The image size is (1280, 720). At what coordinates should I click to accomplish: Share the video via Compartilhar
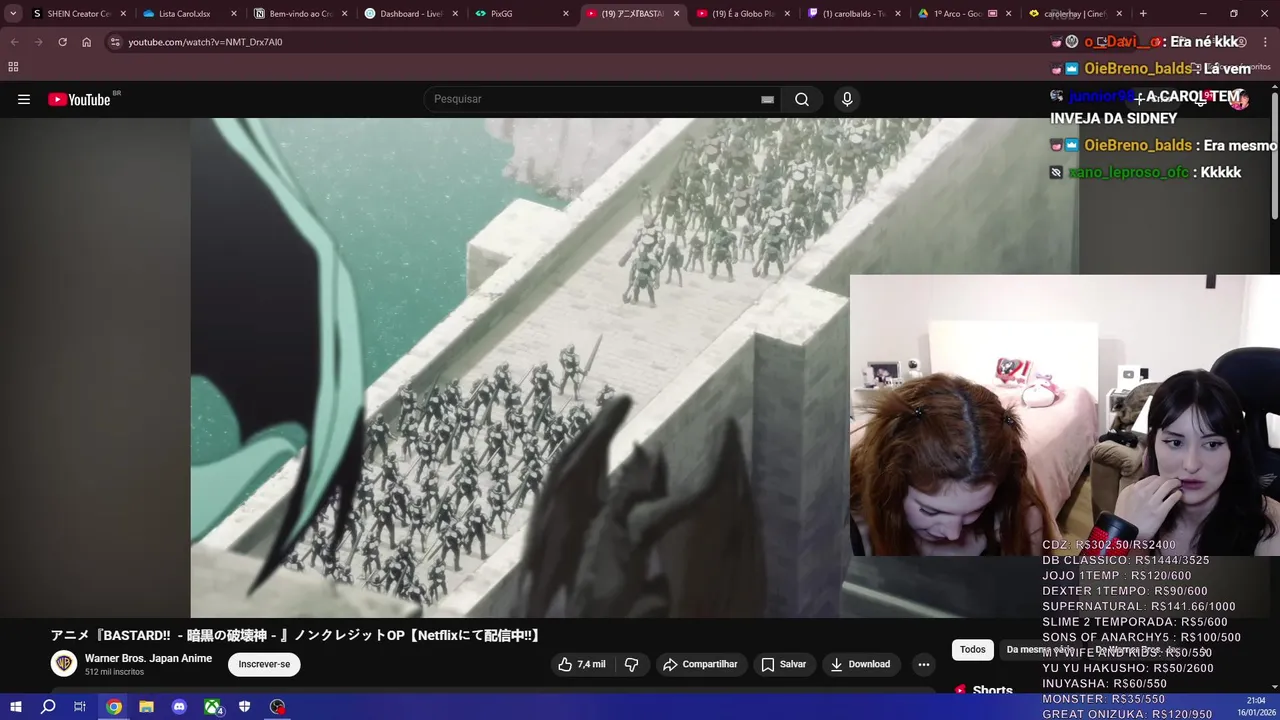point(700,664)
